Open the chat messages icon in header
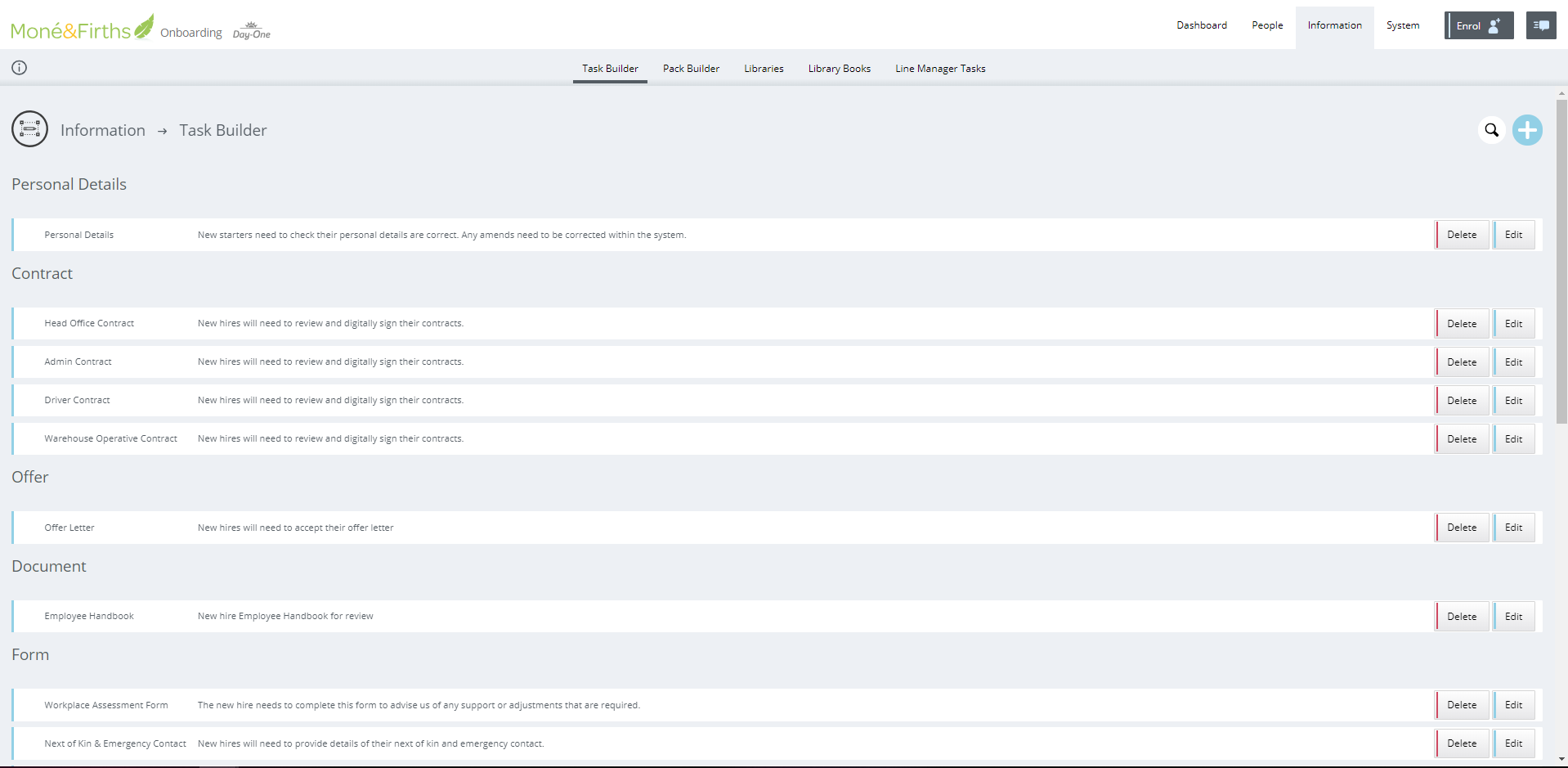1568x768 pixels. [x=1540, y=25]
